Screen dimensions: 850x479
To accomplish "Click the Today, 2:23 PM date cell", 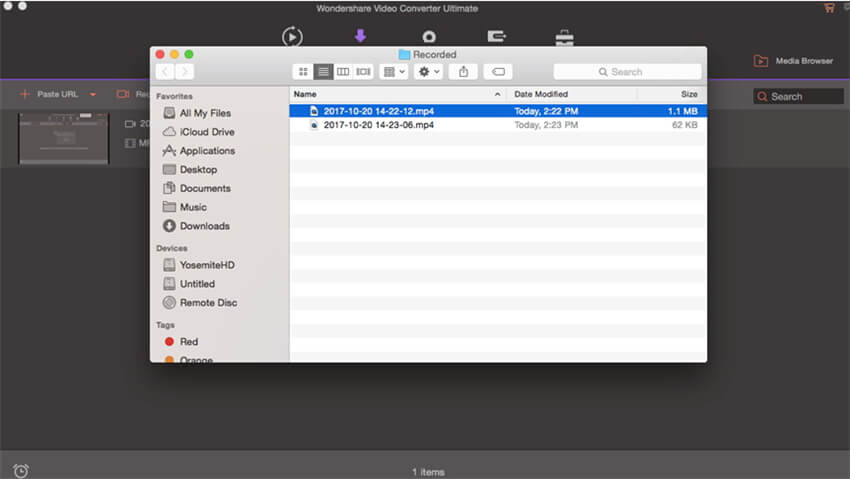I will point(546,125).
